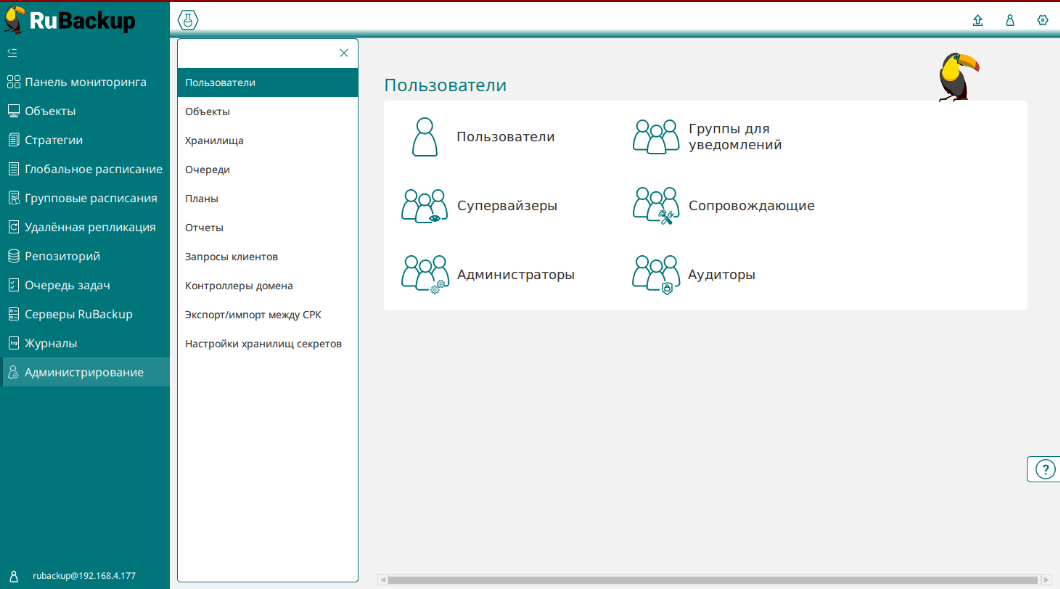Screen dimensions: 1060x589
Task: Go to Панель мониторинга in sidebar
Action: pyautogui.click(x=85, y=82)
